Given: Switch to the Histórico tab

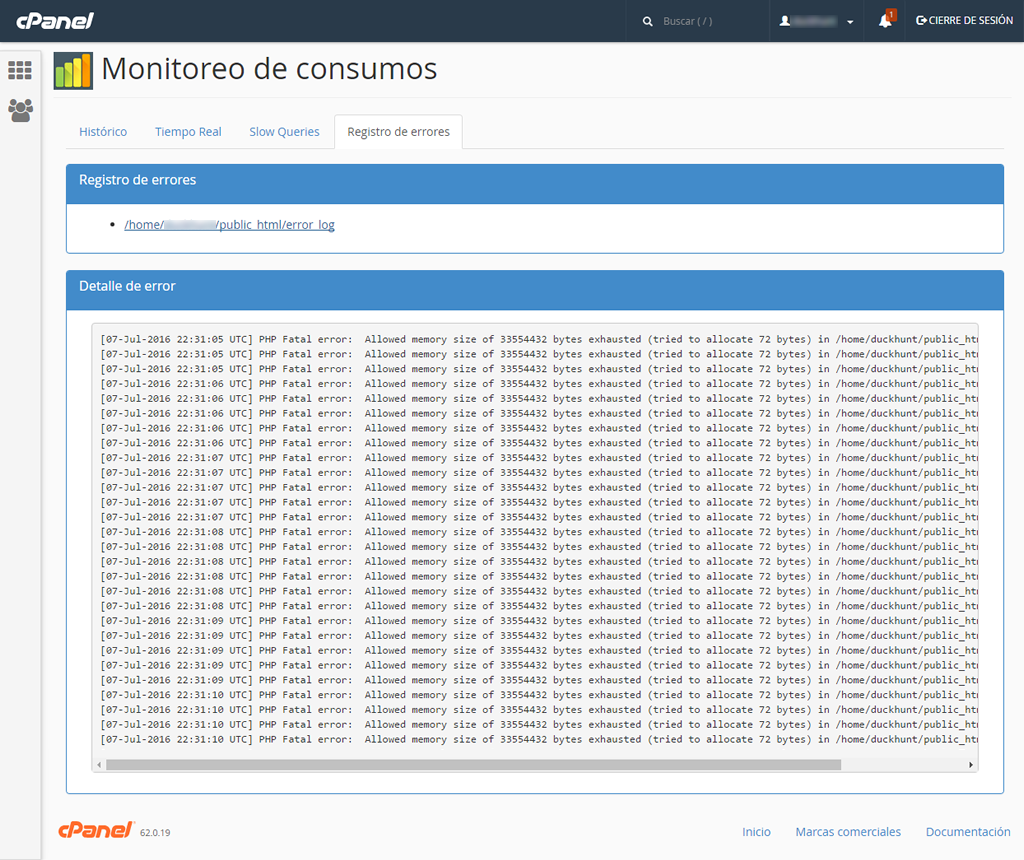Looking at the screenshot, I should (103, 132).
